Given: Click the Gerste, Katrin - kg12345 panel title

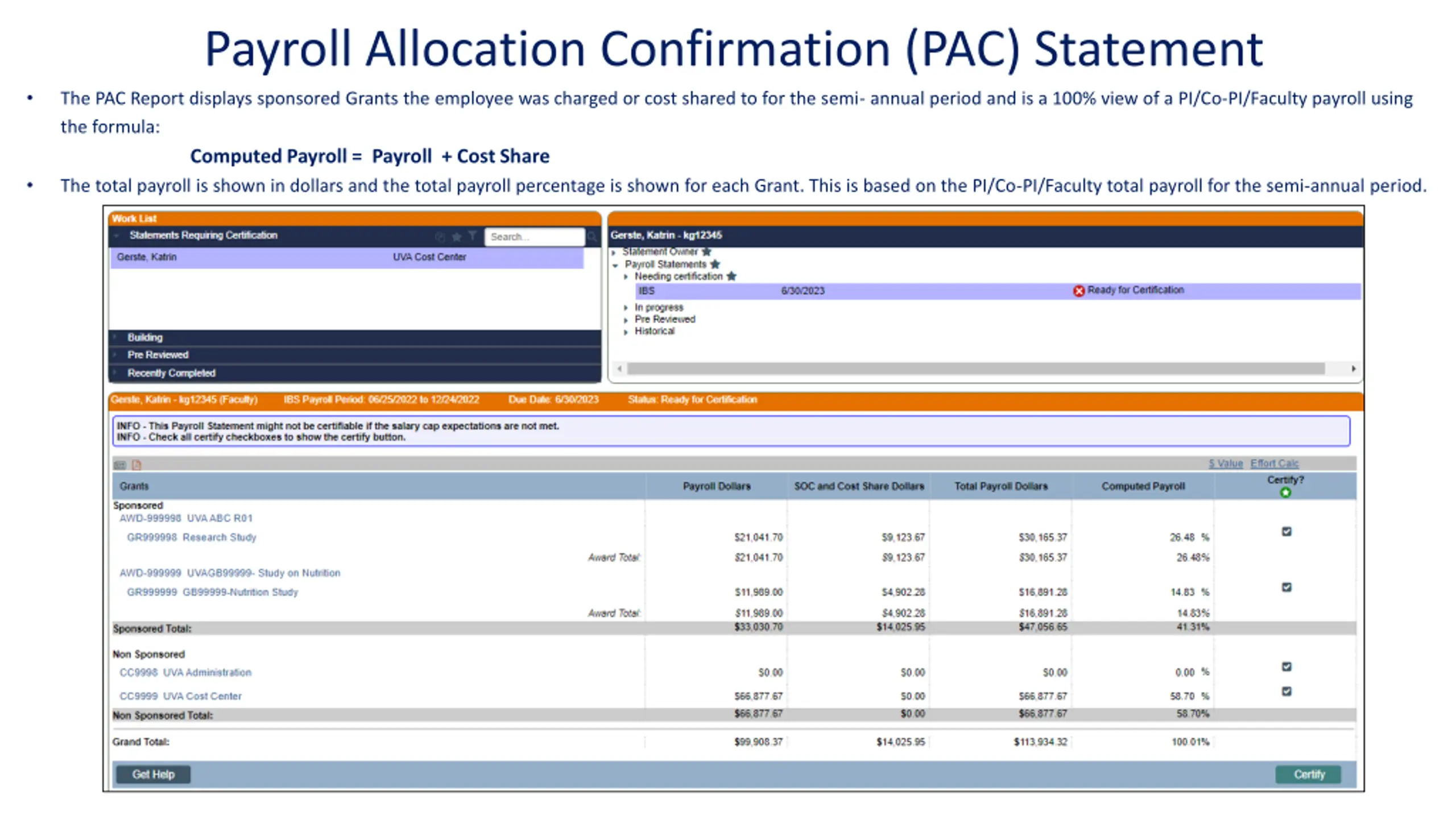Looking at the screenshot, I should coord(665,235).
